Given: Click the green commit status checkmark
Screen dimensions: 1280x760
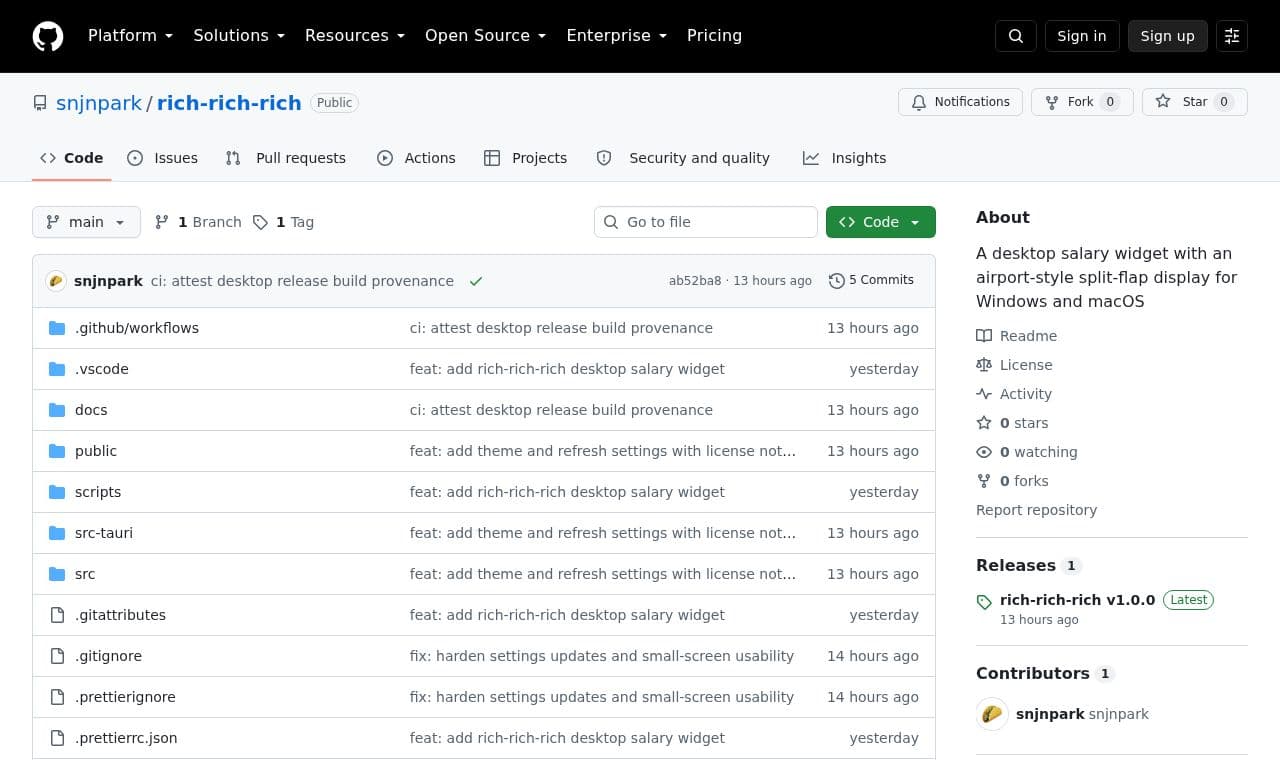Looking at the screenshot, I should 476,281.
